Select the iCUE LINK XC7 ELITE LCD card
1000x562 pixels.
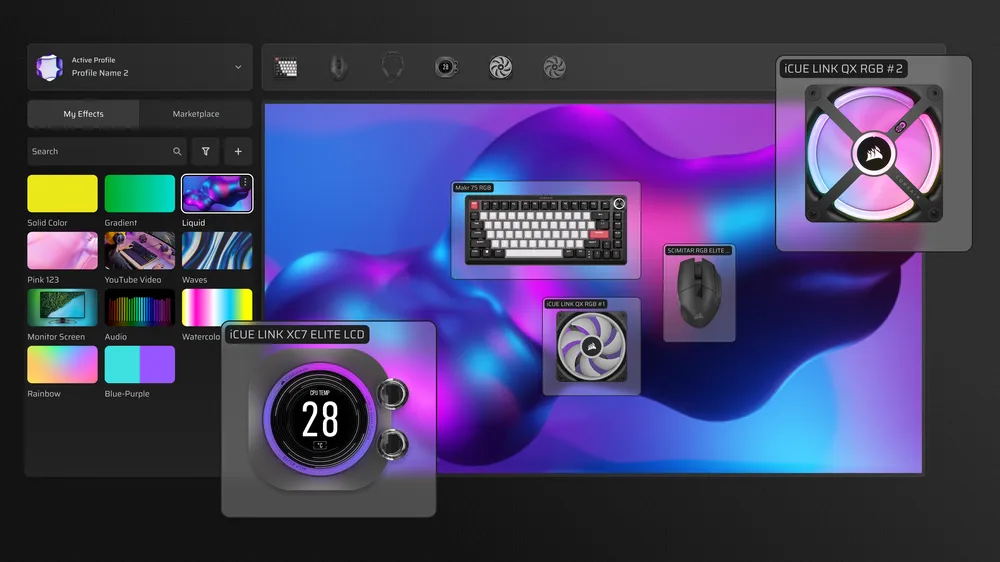click(328, 419)
